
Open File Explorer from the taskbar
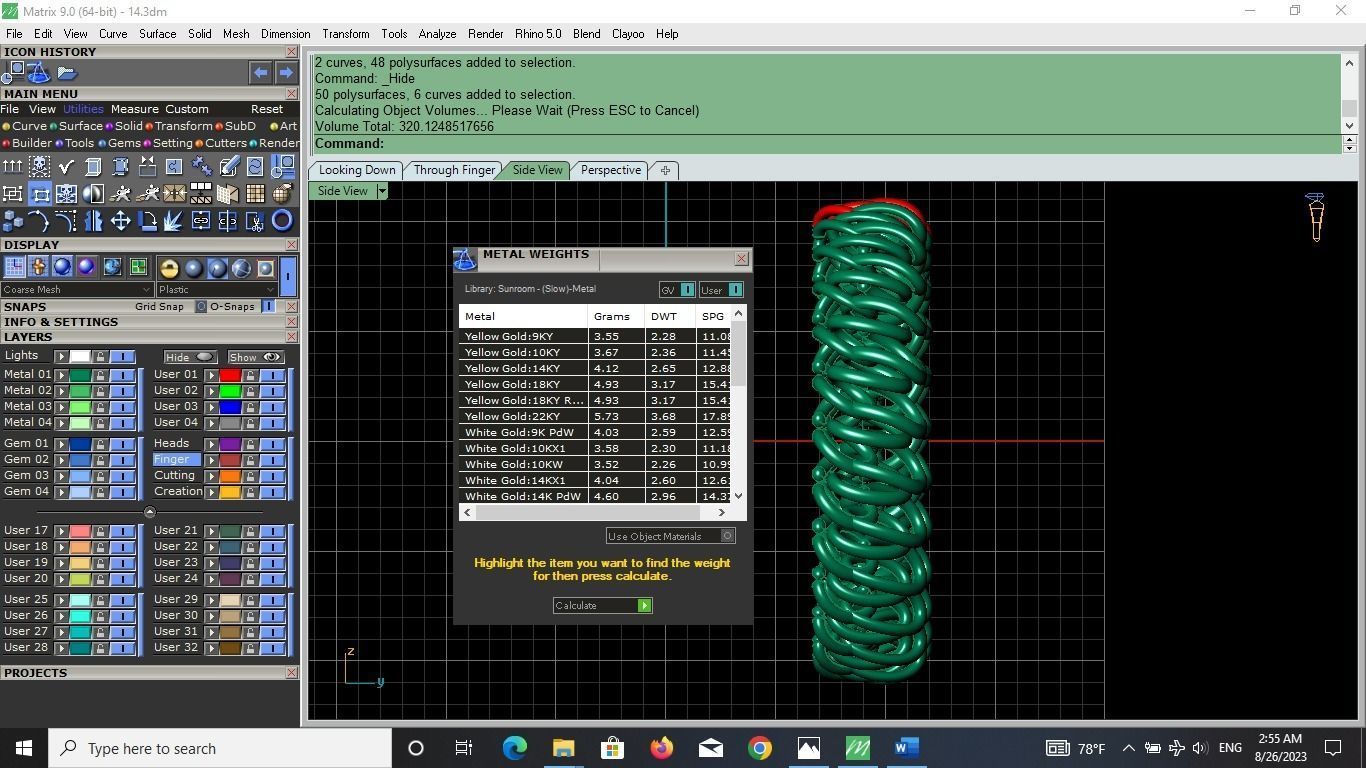tap(563, 748)
